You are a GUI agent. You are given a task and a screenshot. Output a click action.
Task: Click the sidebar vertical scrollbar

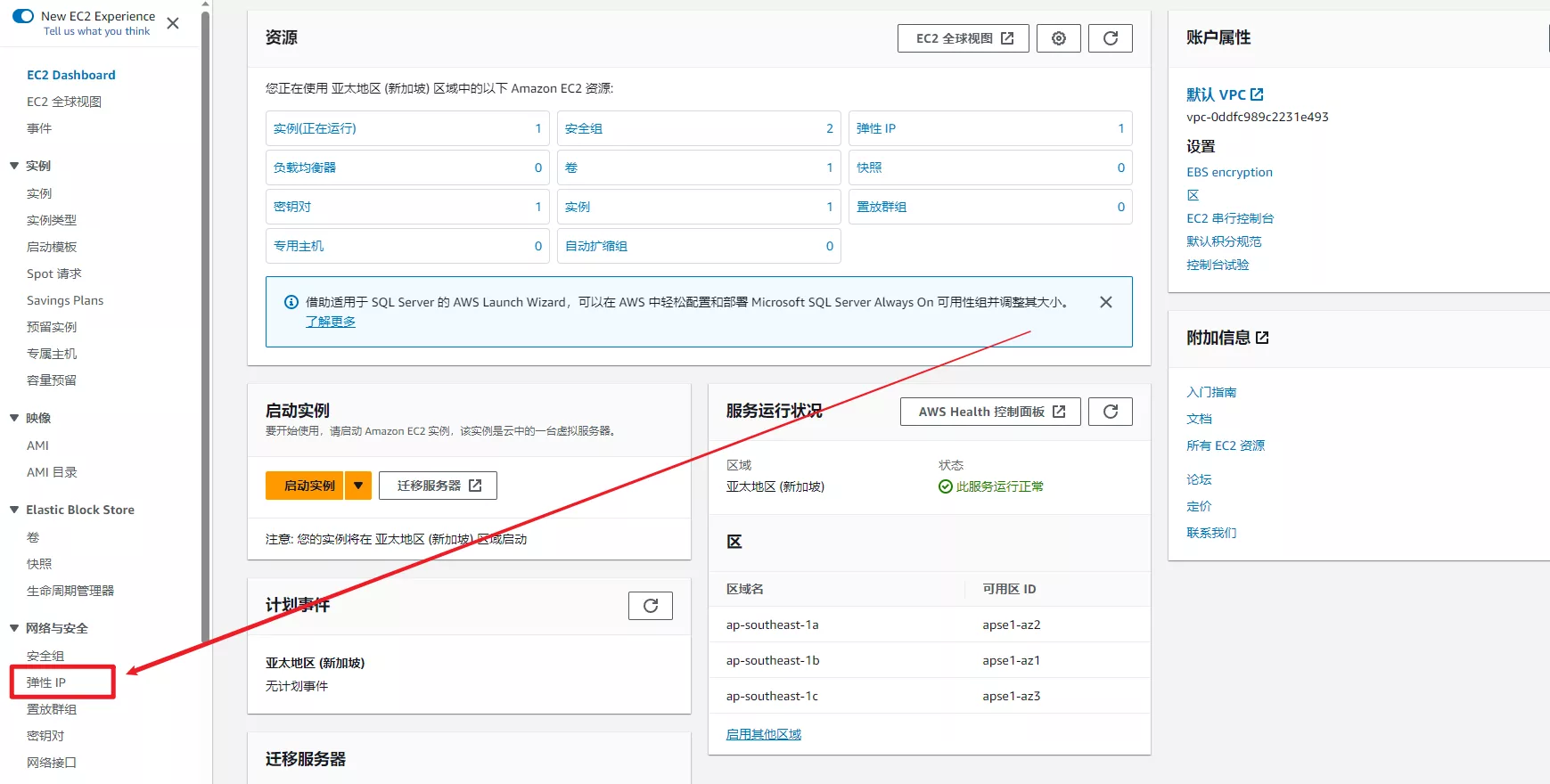coord(206,325)
